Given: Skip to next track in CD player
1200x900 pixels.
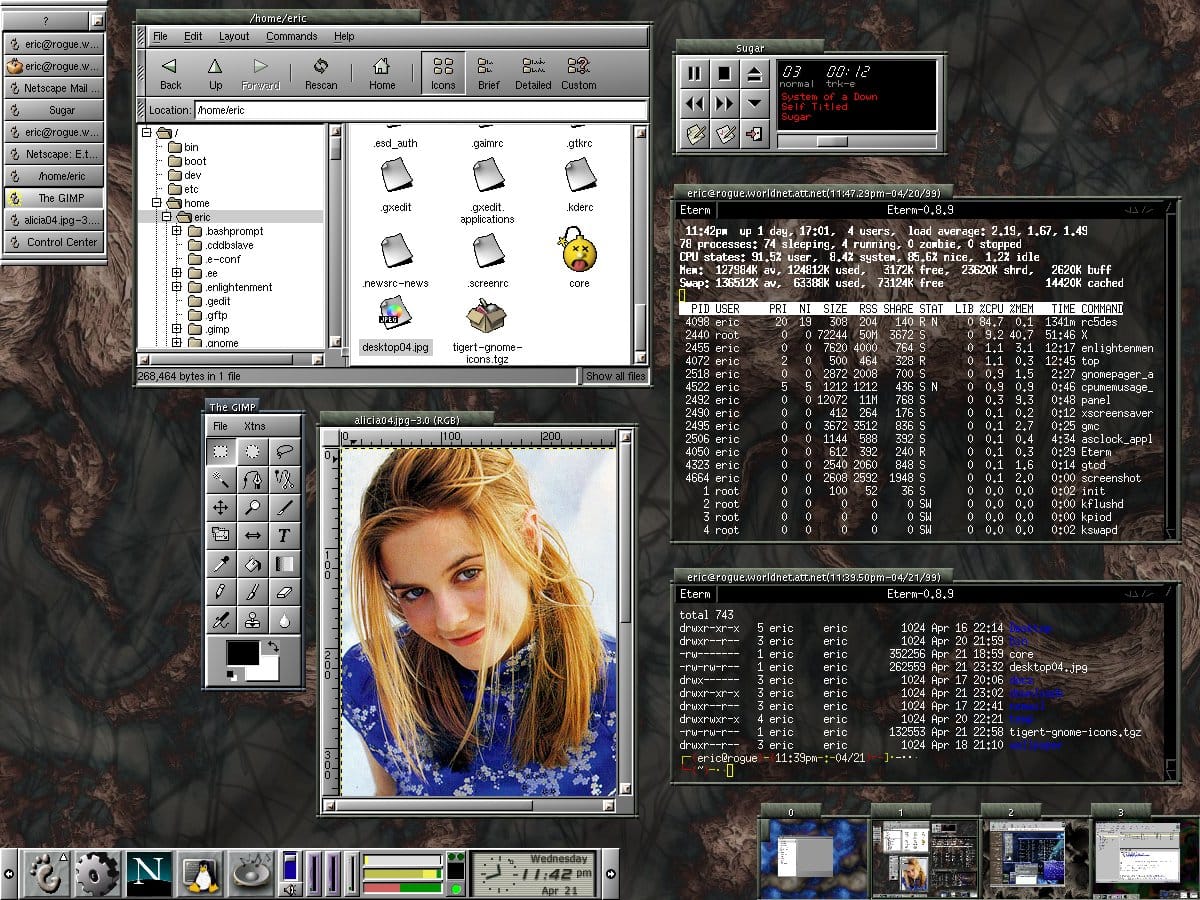Looking at the screenshot, I should click(x=723, y=103).
